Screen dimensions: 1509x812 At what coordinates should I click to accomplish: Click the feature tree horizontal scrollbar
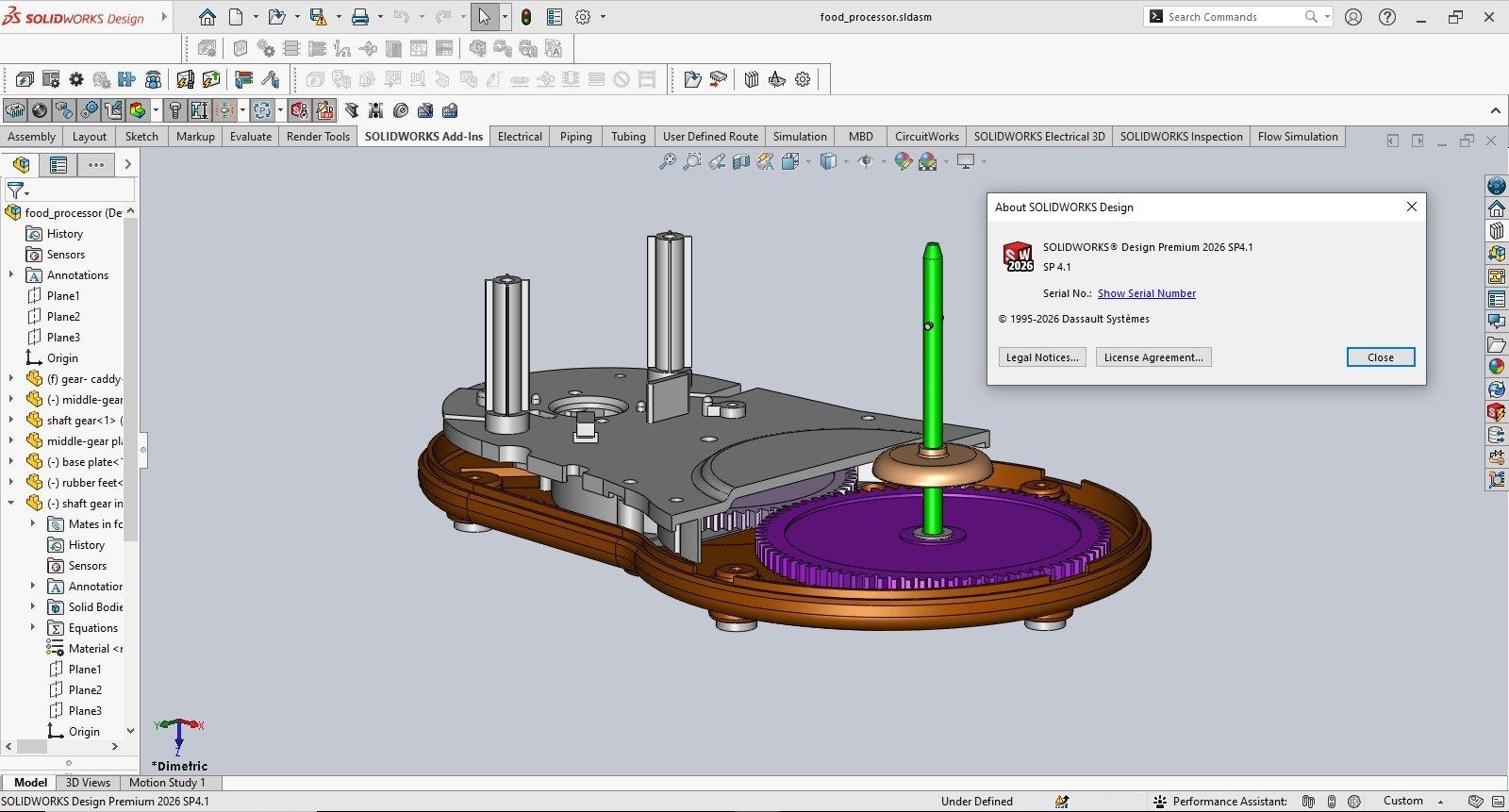[x=32, y=746]
